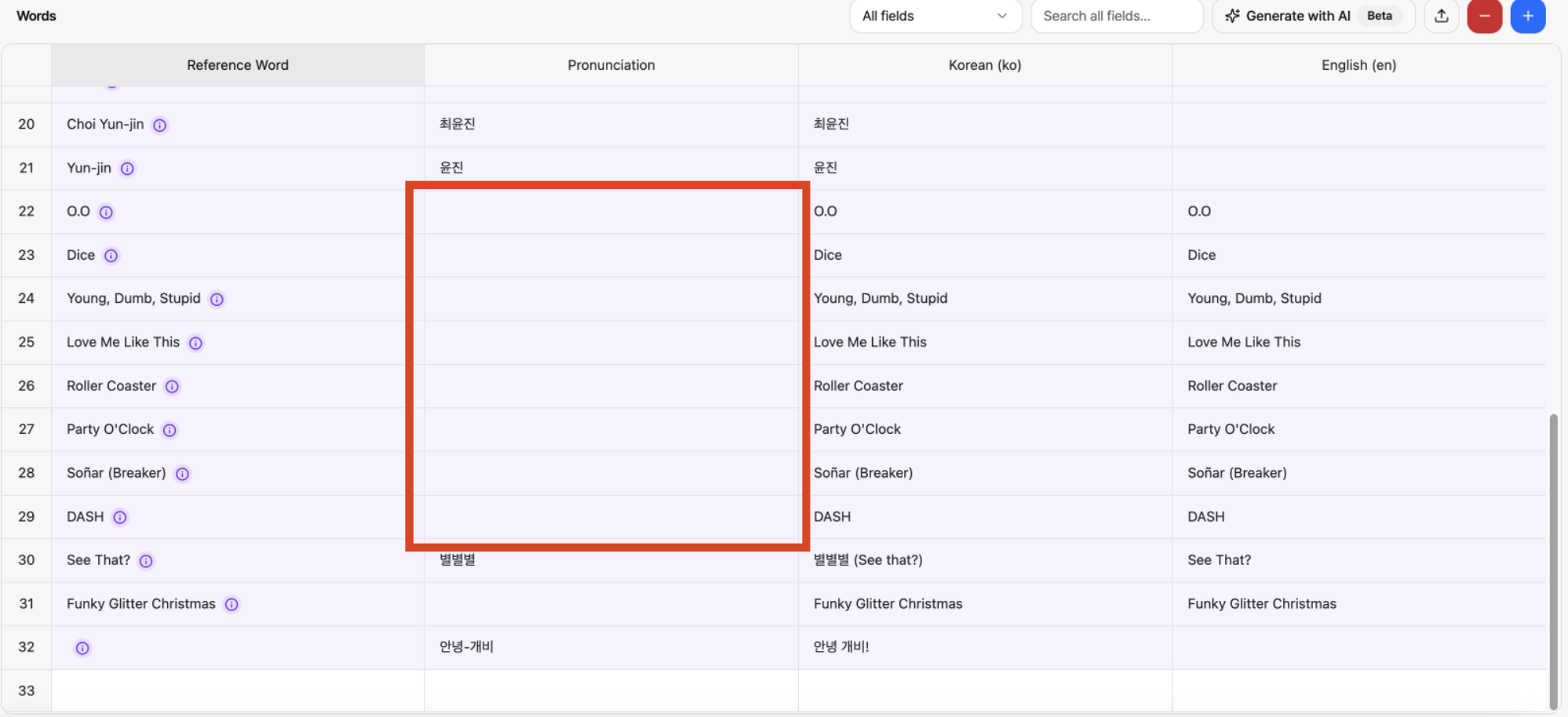Click the English (en) column header

1358,65
